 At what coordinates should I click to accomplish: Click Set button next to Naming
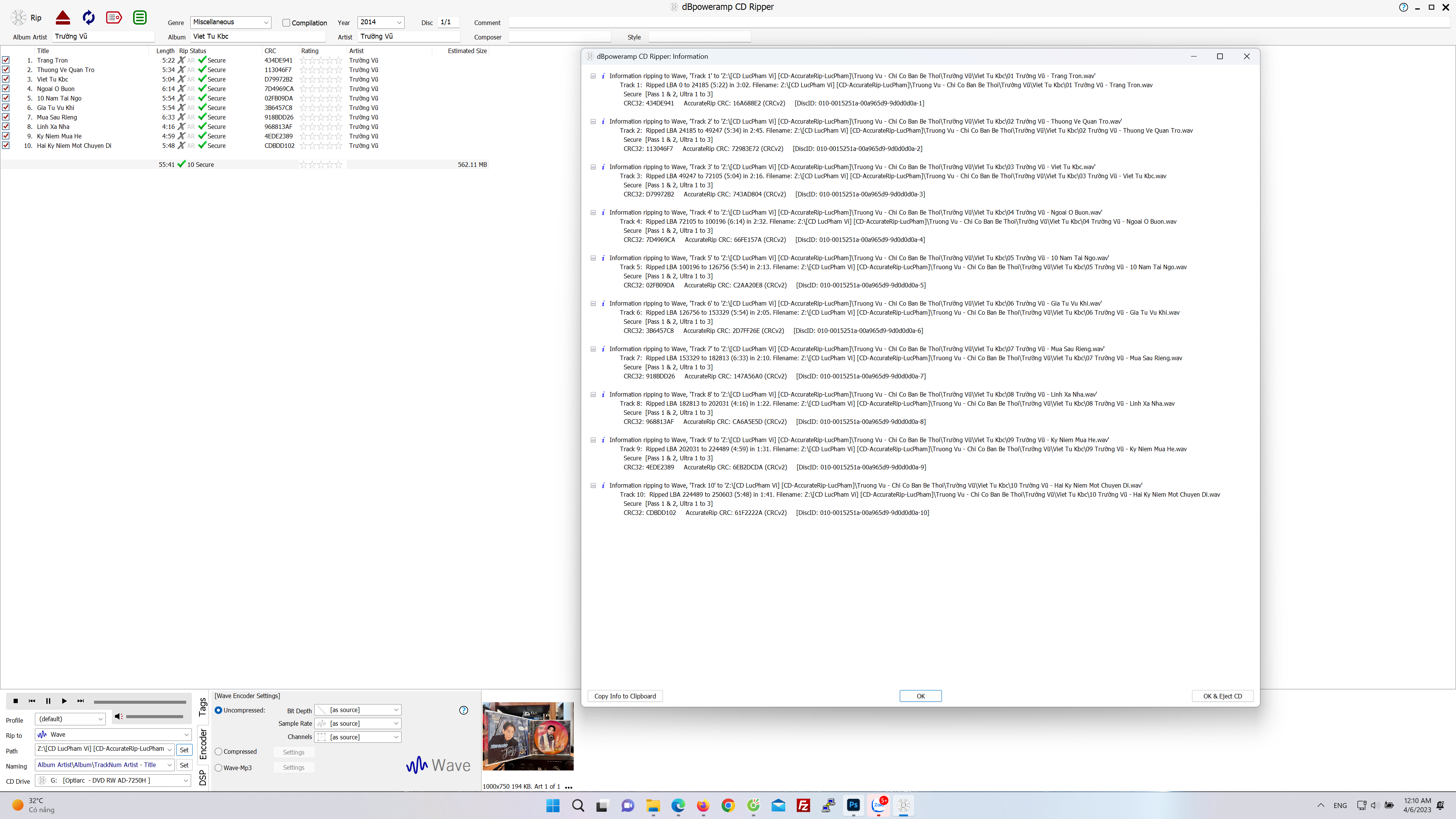coord(184,765)
